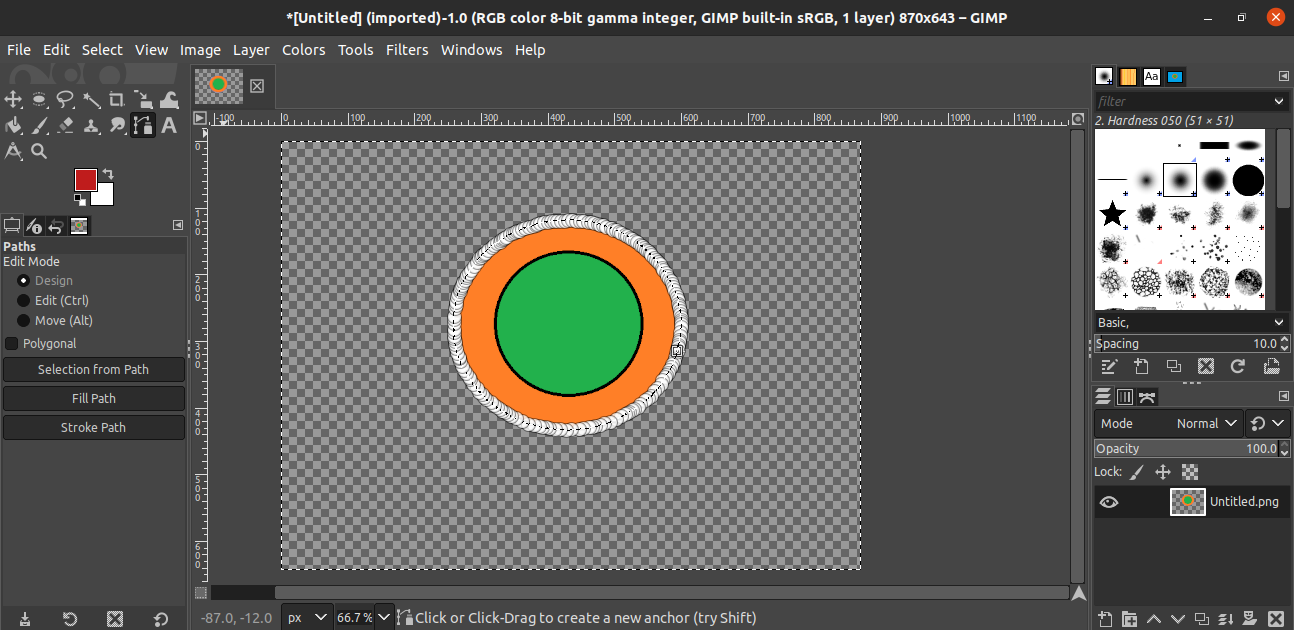
Task: Hide the Untitled.png layer with eye icon
Action: [1108, 502]
